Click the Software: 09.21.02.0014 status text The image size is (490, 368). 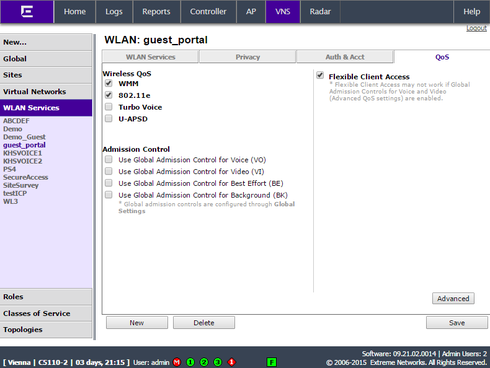pyautogui.click(x=399, y=353)
